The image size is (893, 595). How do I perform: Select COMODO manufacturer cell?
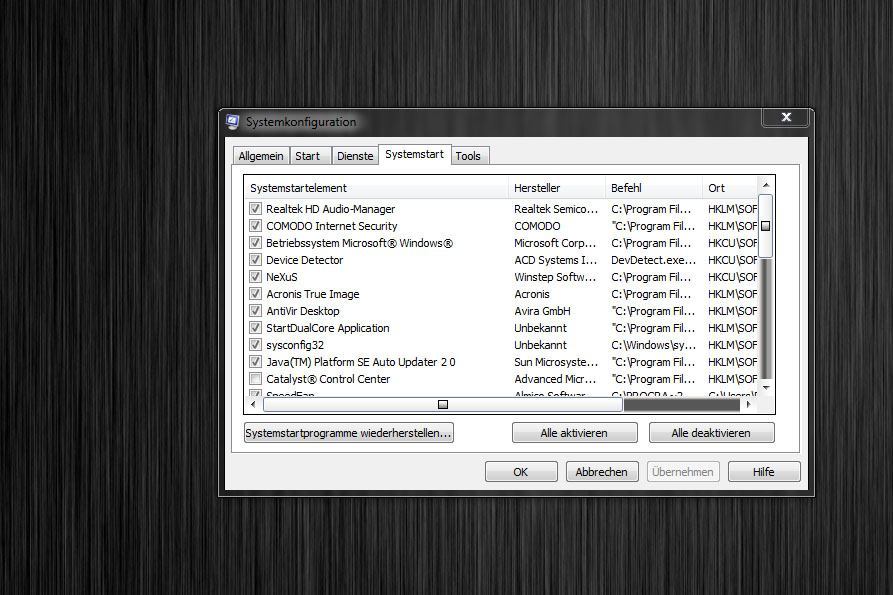tap(537, 226)
